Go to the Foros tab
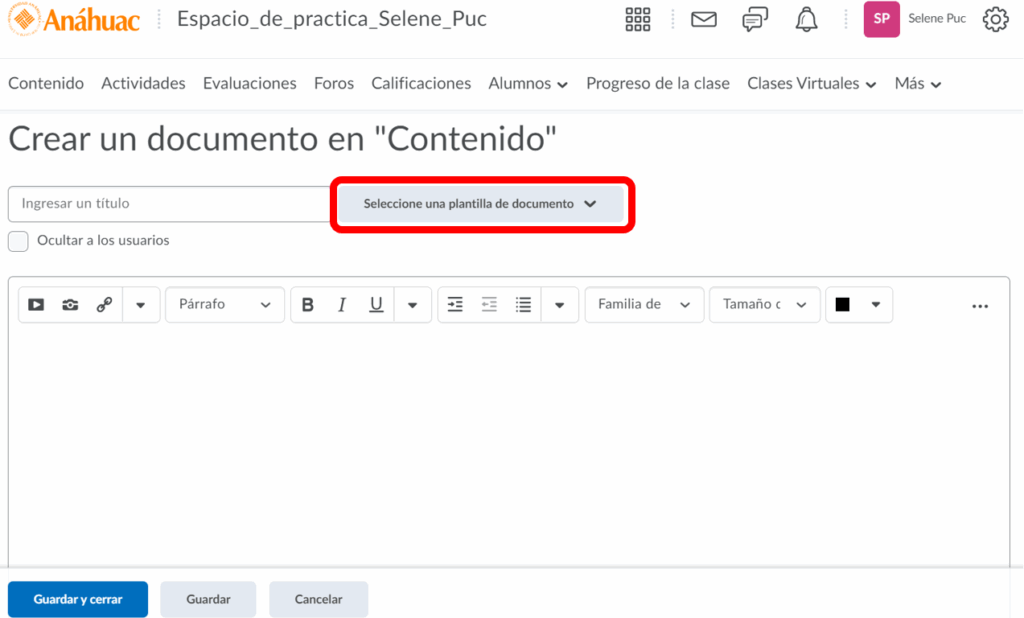Image resolution: width=1024 pixels, height=618 pixels. 334,84
